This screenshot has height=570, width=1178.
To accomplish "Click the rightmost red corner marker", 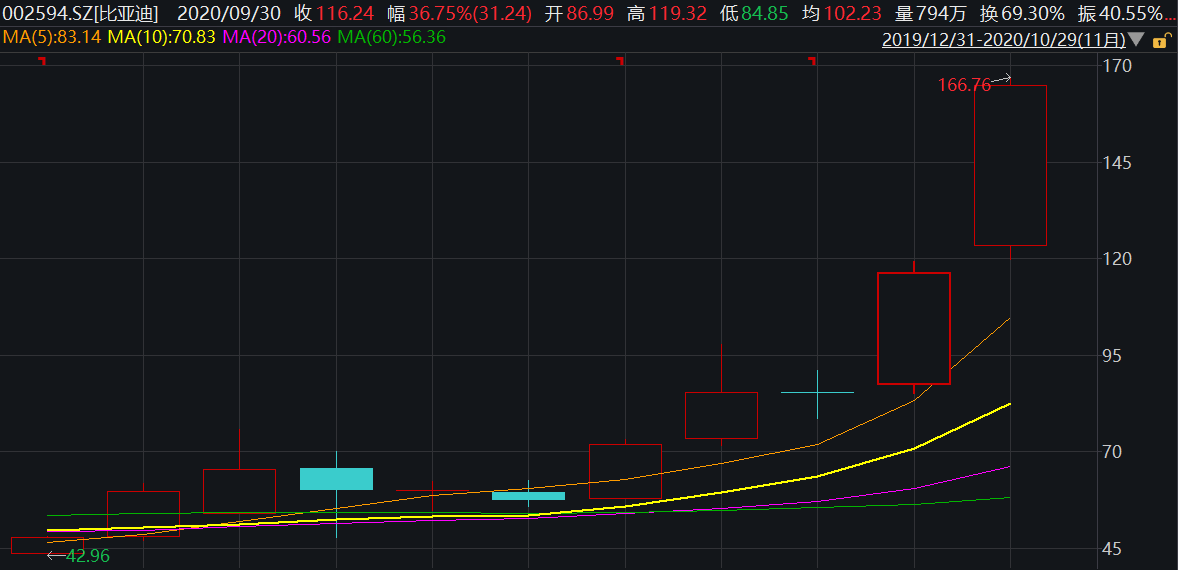I will coord(812,62).
